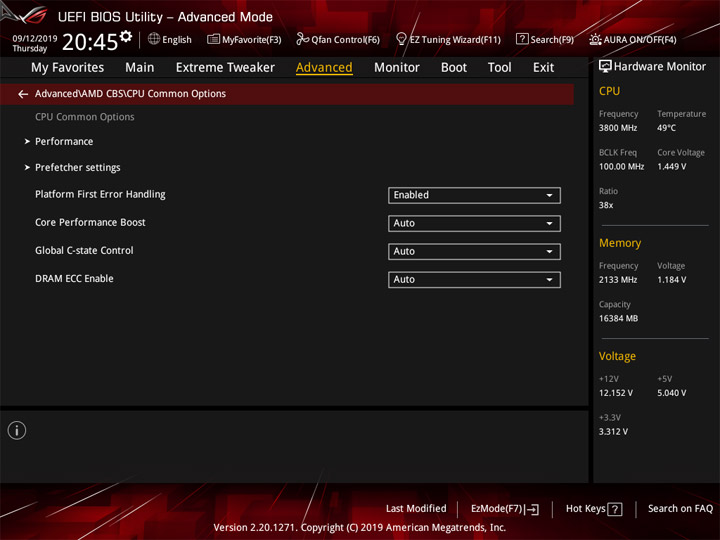720x540 pixels.
Task: Open the Search on FAQ link
Action: pos(680,508)
